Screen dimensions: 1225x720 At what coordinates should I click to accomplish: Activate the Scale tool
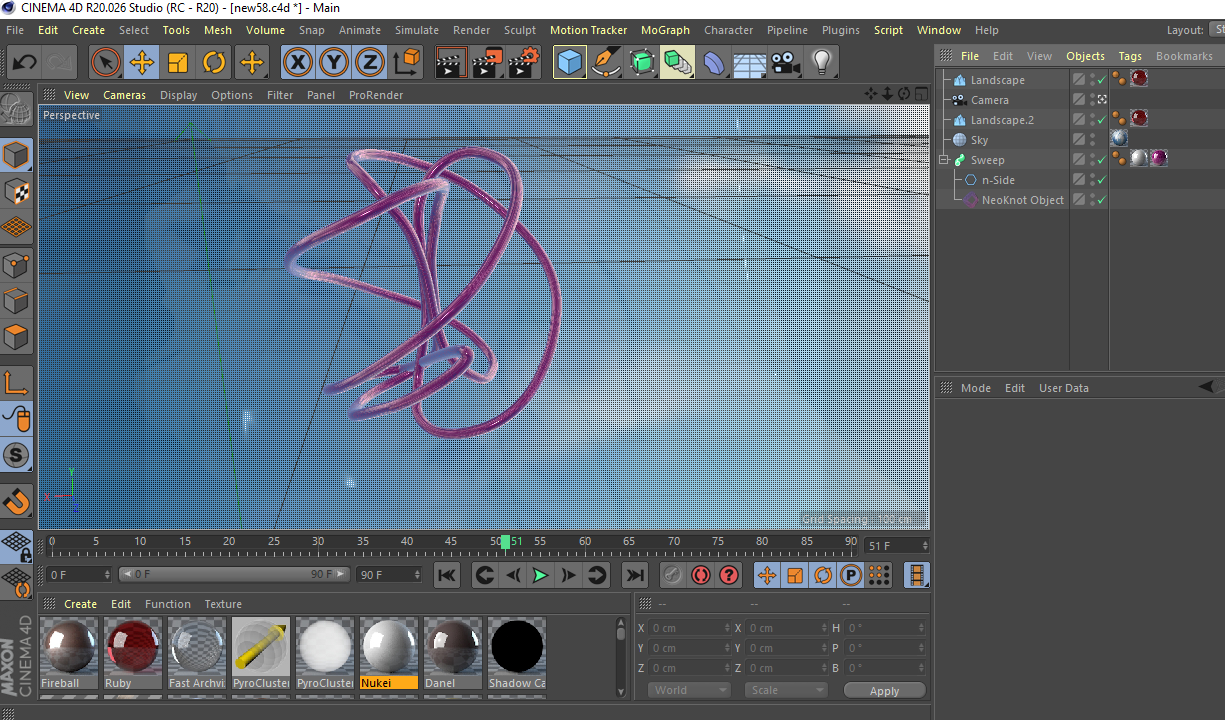click(x=178, y=63)
